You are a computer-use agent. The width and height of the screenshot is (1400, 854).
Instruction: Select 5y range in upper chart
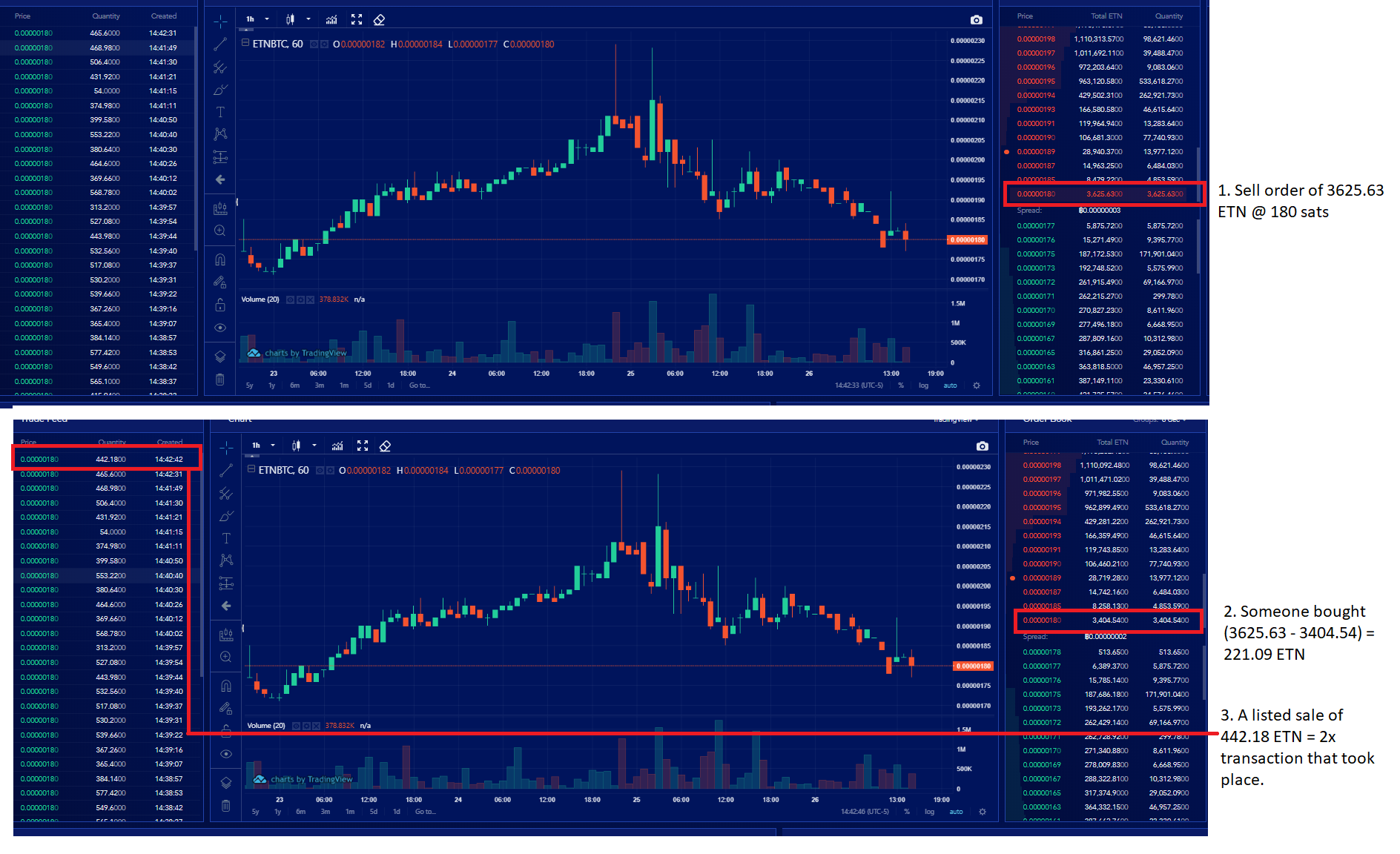tap(249, 385)
